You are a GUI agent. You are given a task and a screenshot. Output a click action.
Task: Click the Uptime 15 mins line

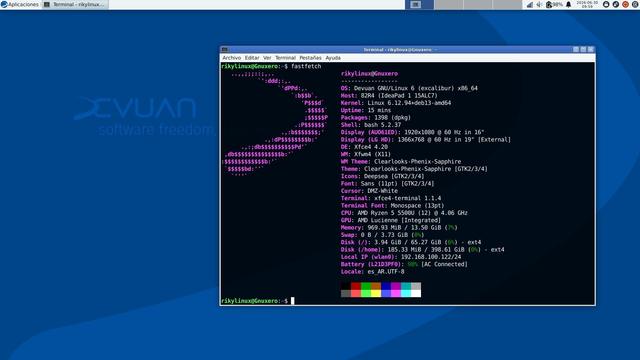pos(366,110)
